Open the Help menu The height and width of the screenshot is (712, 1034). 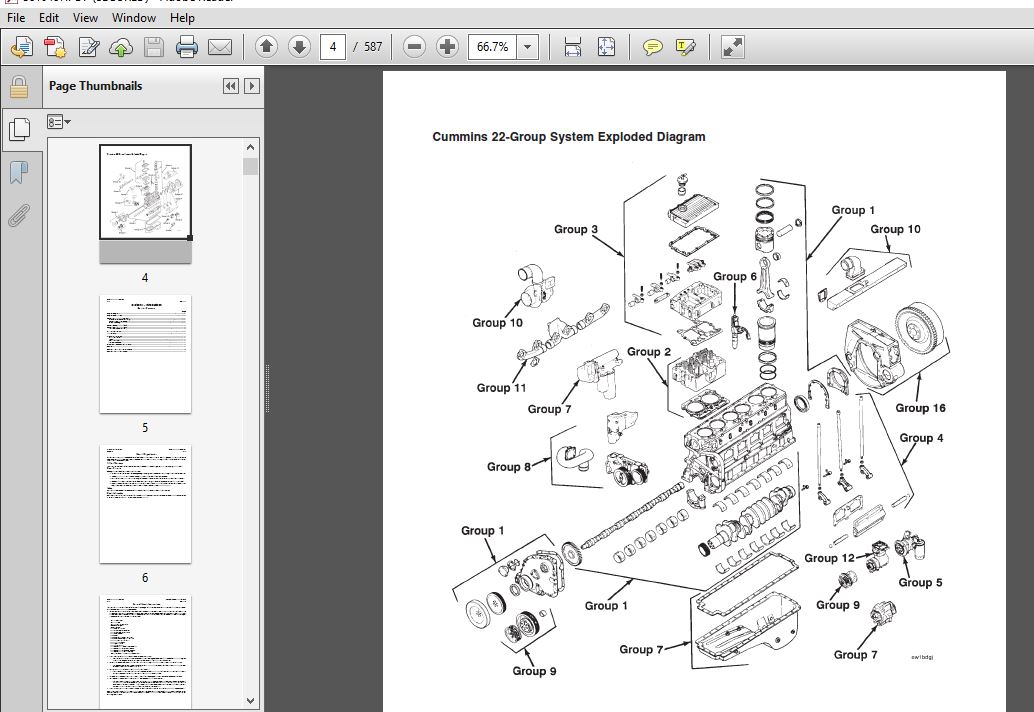pyautogui.click(x=182, y=18)
